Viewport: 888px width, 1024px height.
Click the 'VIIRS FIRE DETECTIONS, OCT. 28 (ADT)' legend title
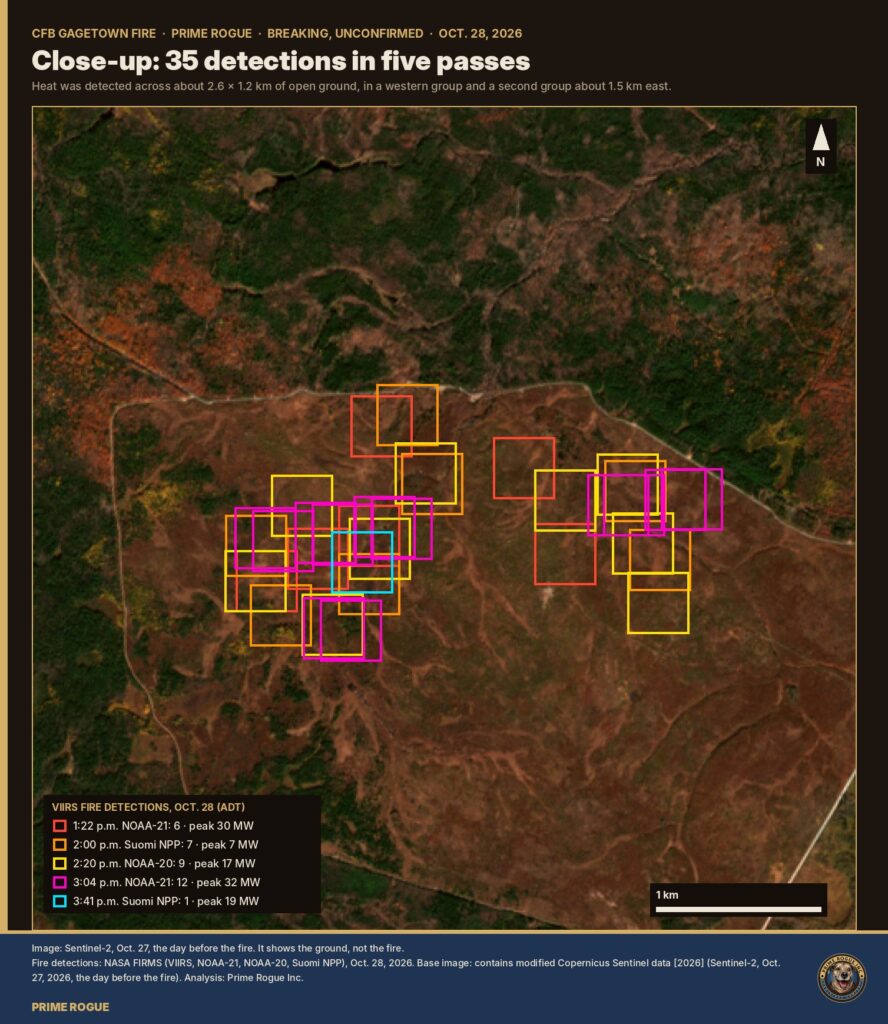(148, 807)
